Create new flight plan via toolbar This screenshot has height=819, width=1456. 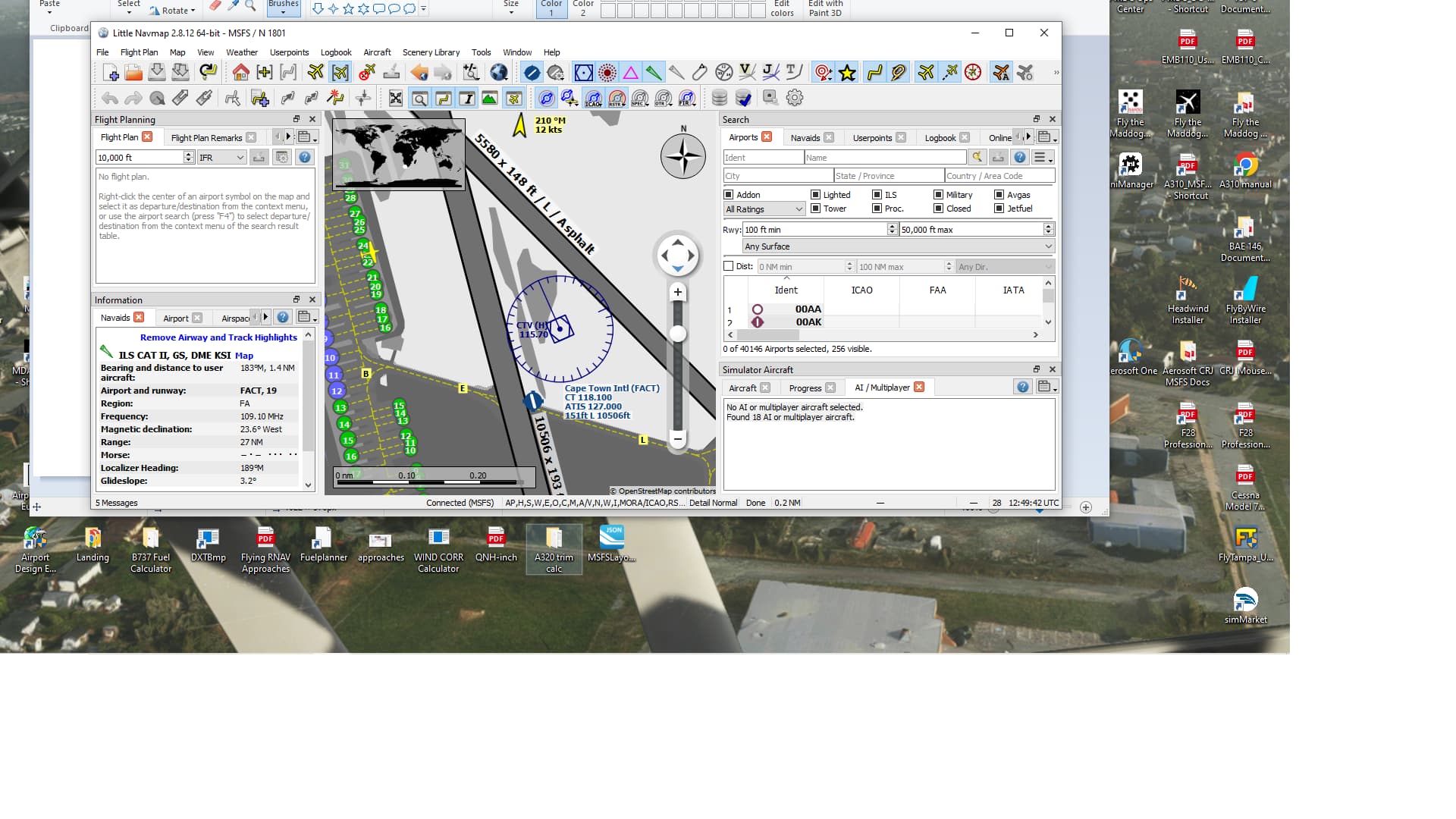point(111,73)
